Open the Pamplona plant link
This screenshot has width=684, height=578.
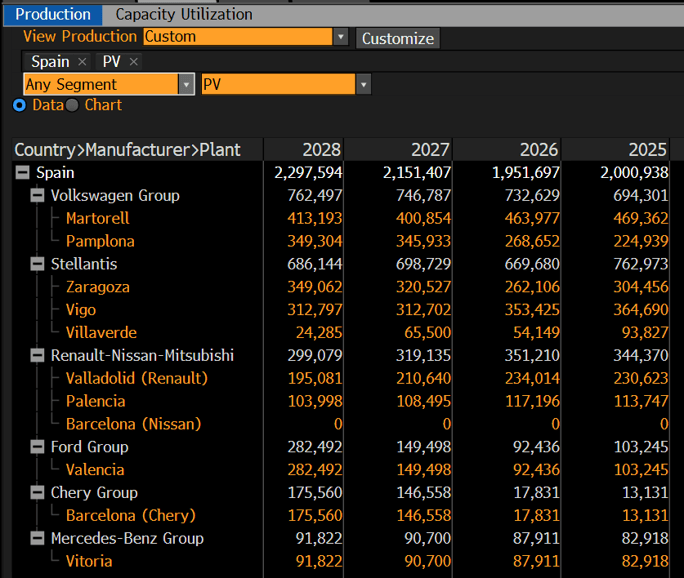click(100, 241)
